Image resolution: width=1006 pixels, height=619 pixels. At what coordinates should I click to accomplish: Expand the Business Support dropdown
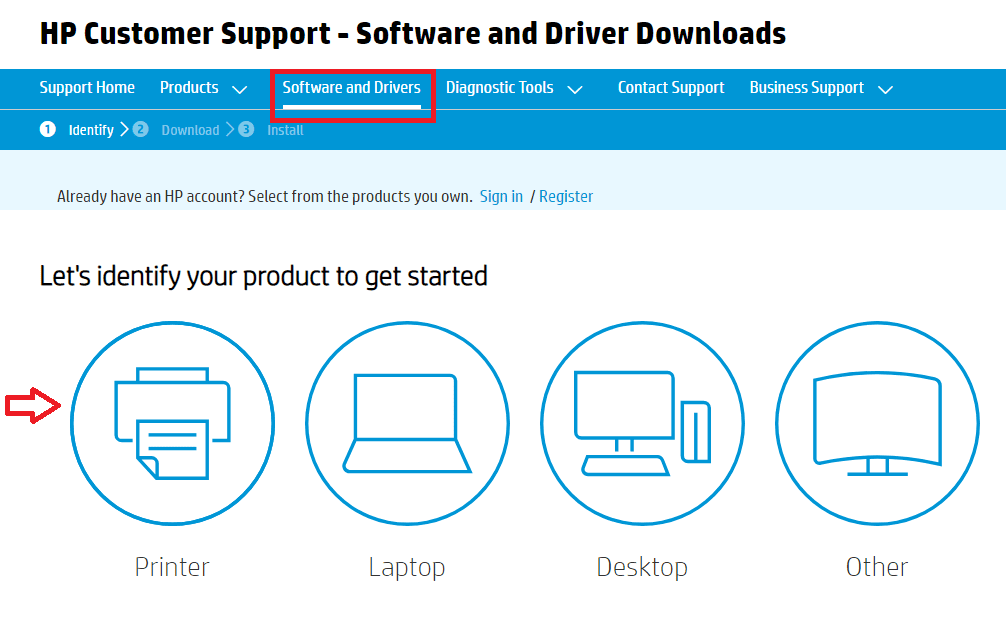pyautogui.click(x=820, y=88)
